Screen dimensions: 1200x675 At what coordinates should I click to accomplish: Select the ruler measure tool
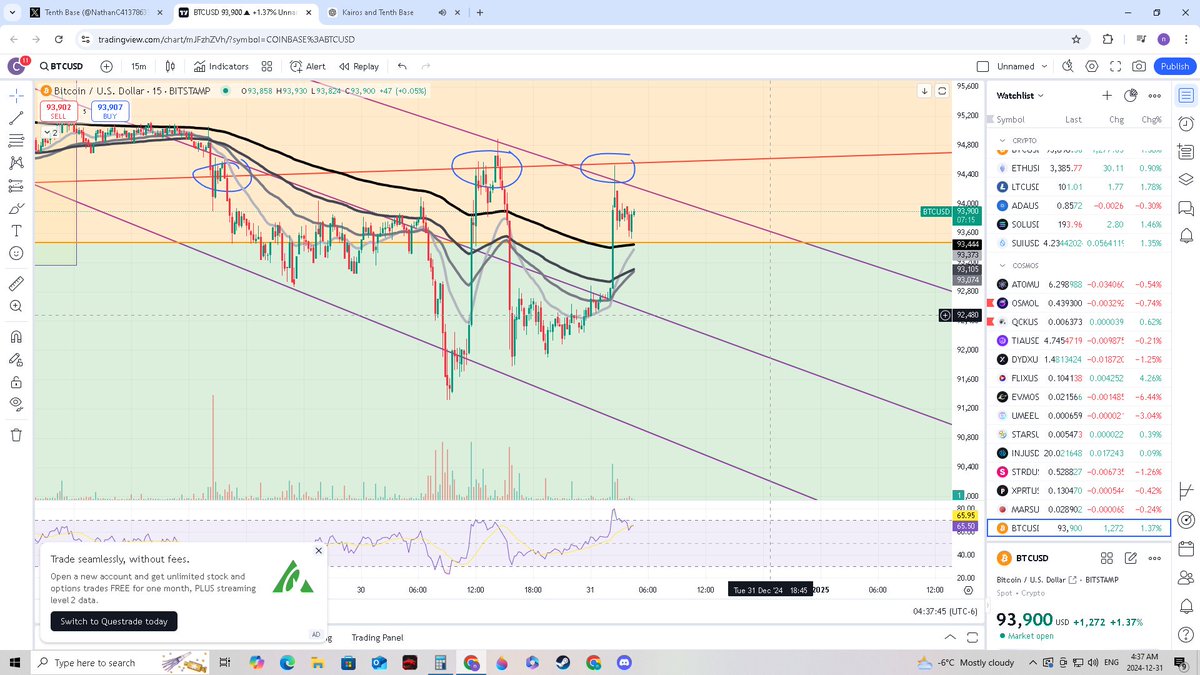tap(16, 284)
